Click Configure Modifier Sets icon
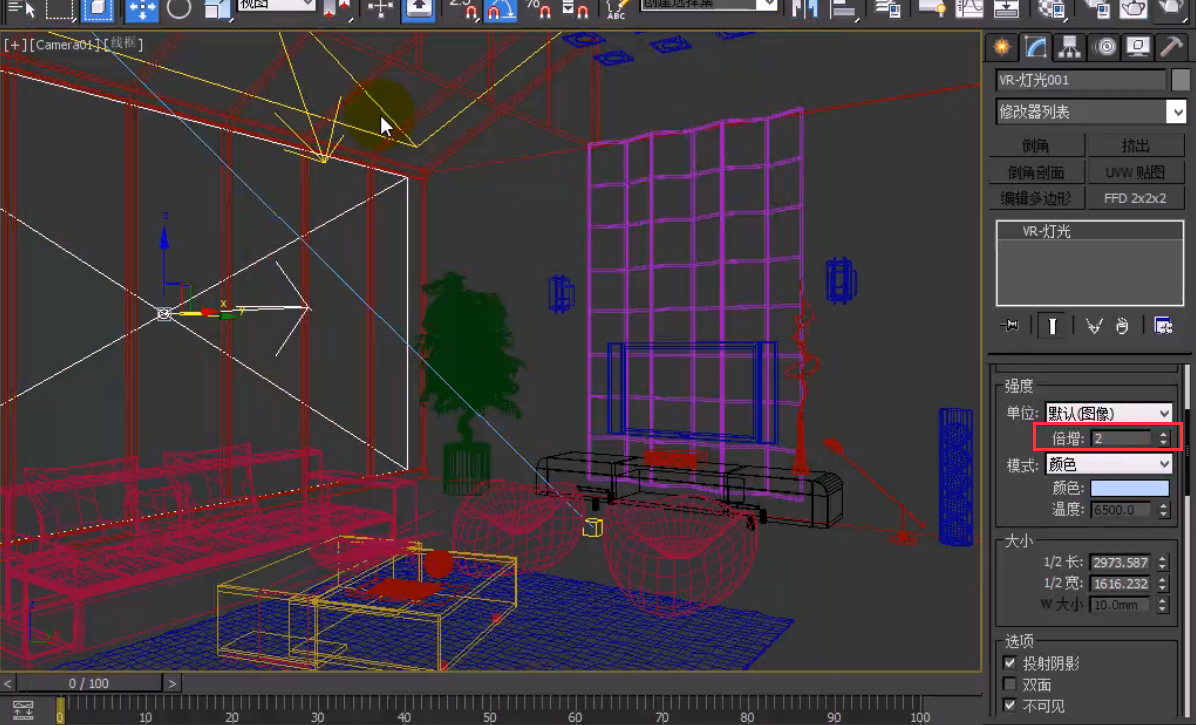 click(x=1162, y=326)
